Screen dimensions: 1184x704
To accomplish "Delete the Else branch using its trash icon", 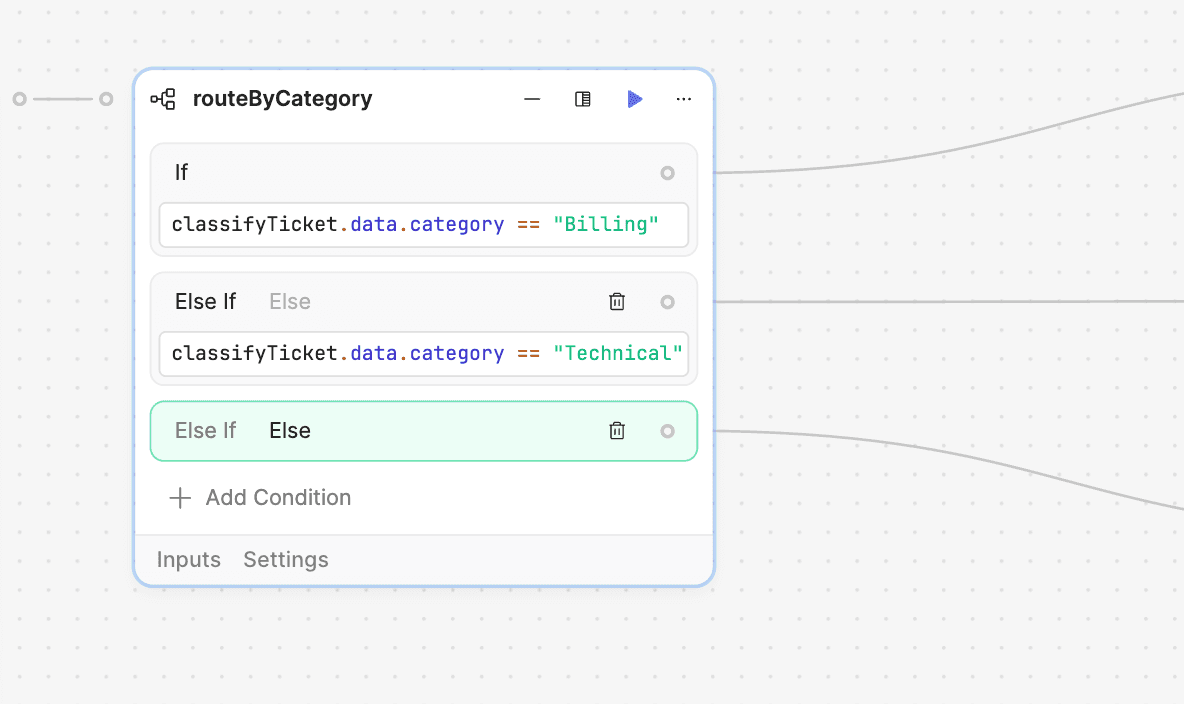I will [617, 430].
